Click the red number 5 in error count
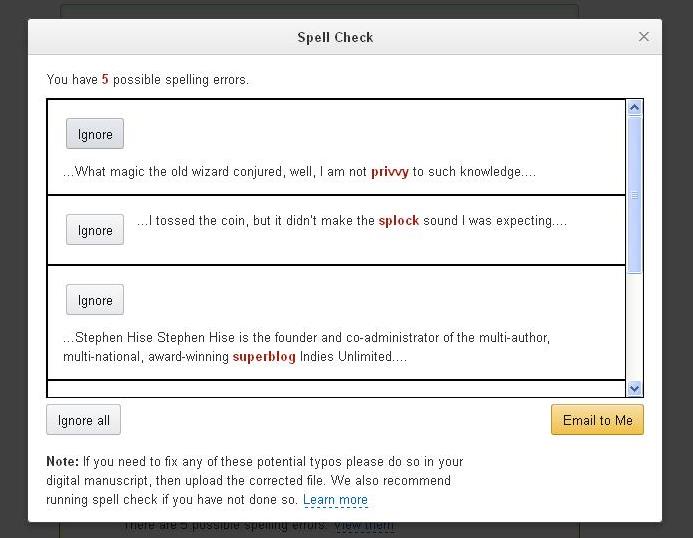This screenshot has height=538, width=693. 105,80
